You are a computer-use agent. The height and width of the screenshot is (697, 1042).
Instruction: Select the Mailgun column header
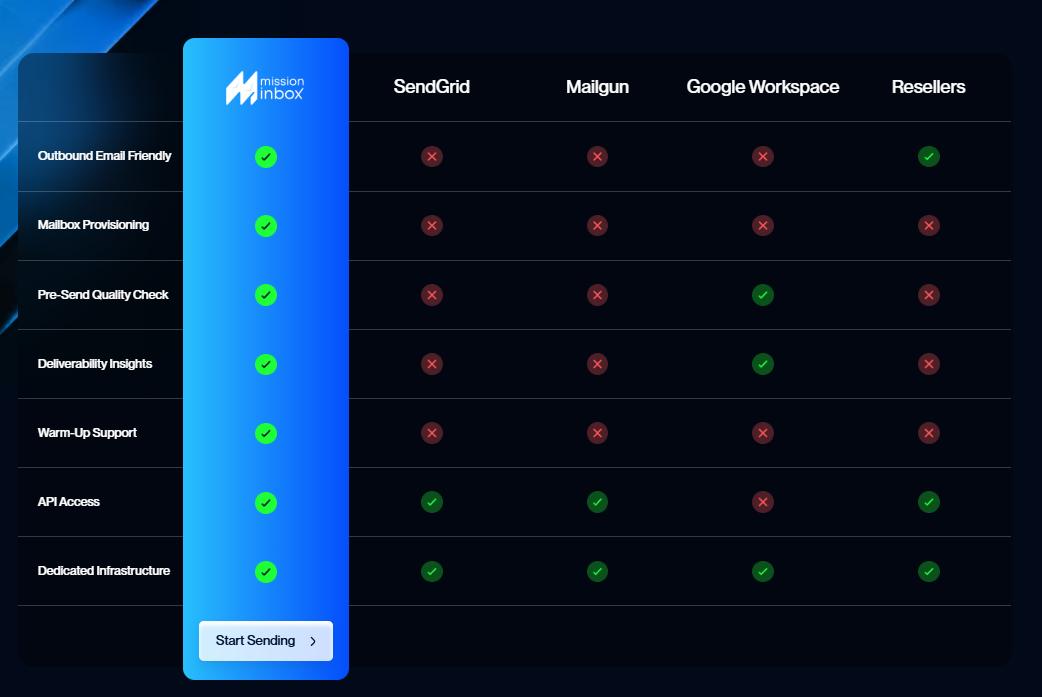pos(597,87)
